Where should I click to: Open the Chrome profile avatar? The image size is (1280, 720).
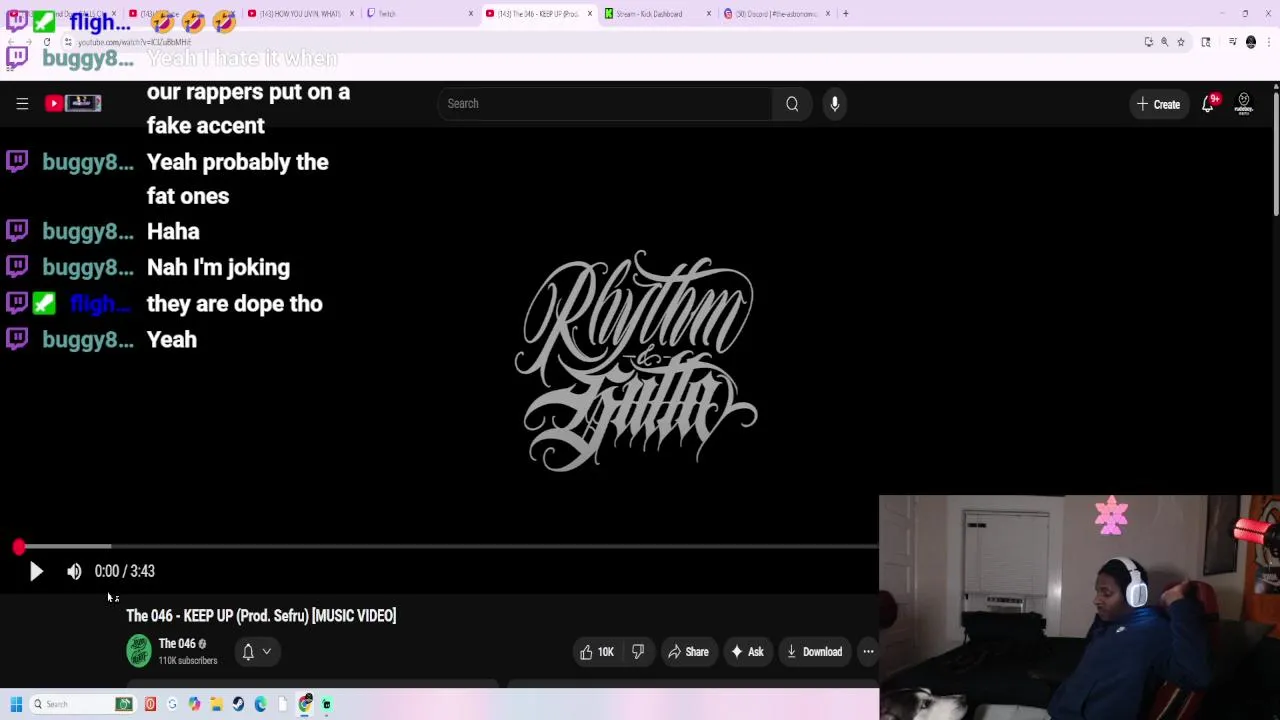coord(1251,42)
